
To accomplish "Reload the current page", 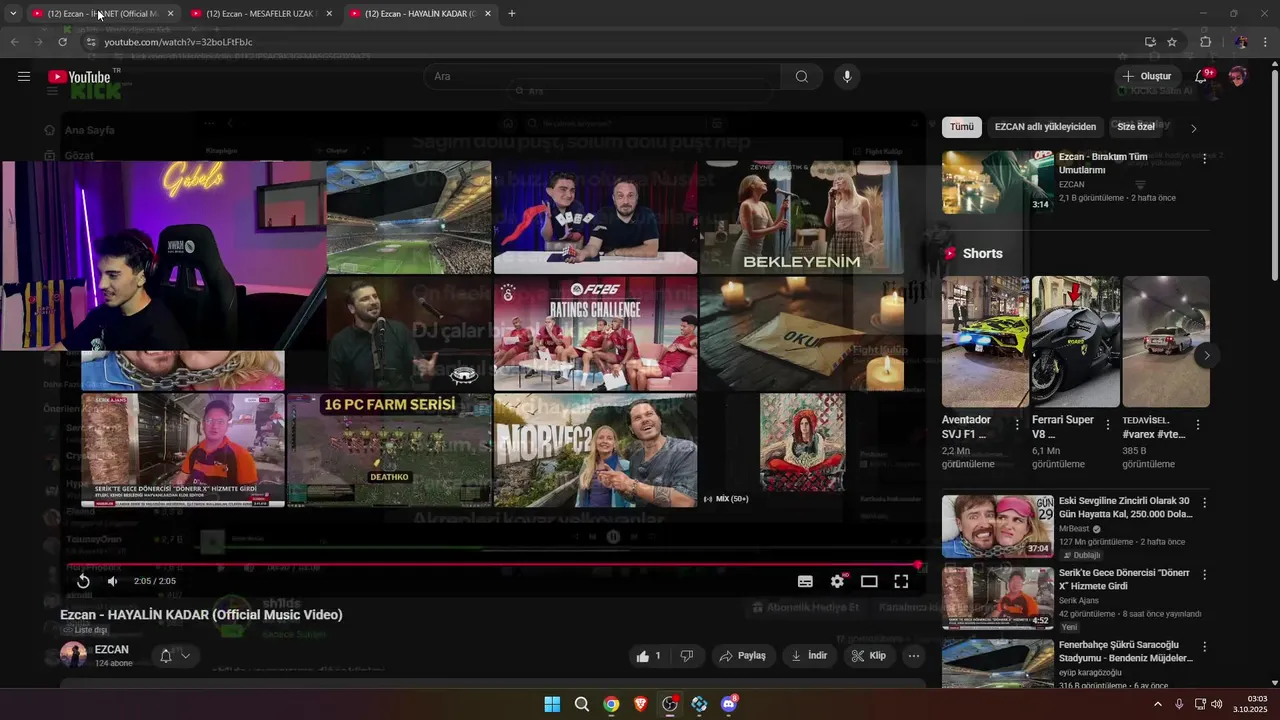I will click(62, 42).
